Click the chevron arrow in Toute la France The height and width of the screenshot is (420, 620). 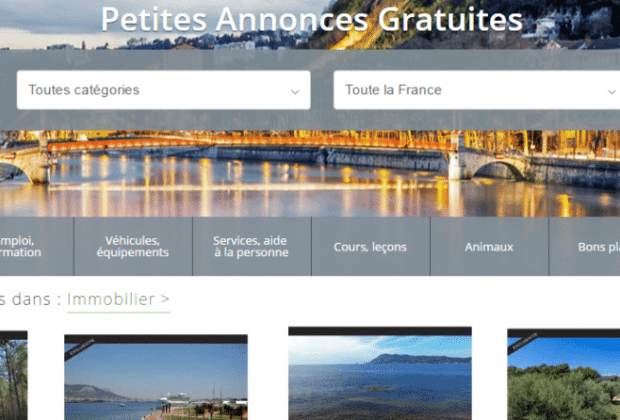[x=612, y=91]
